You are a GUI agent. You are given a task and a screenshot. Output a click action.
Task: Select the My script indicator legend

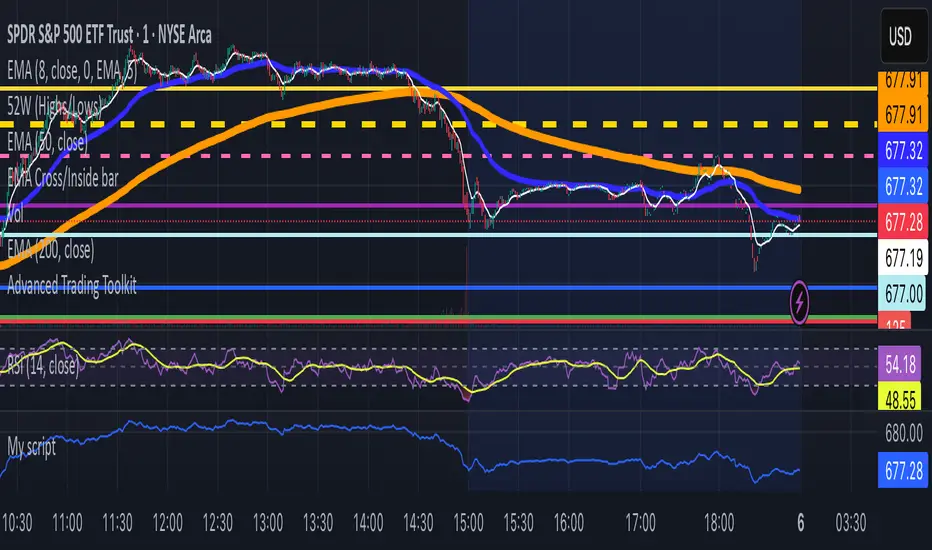(32, 446)
